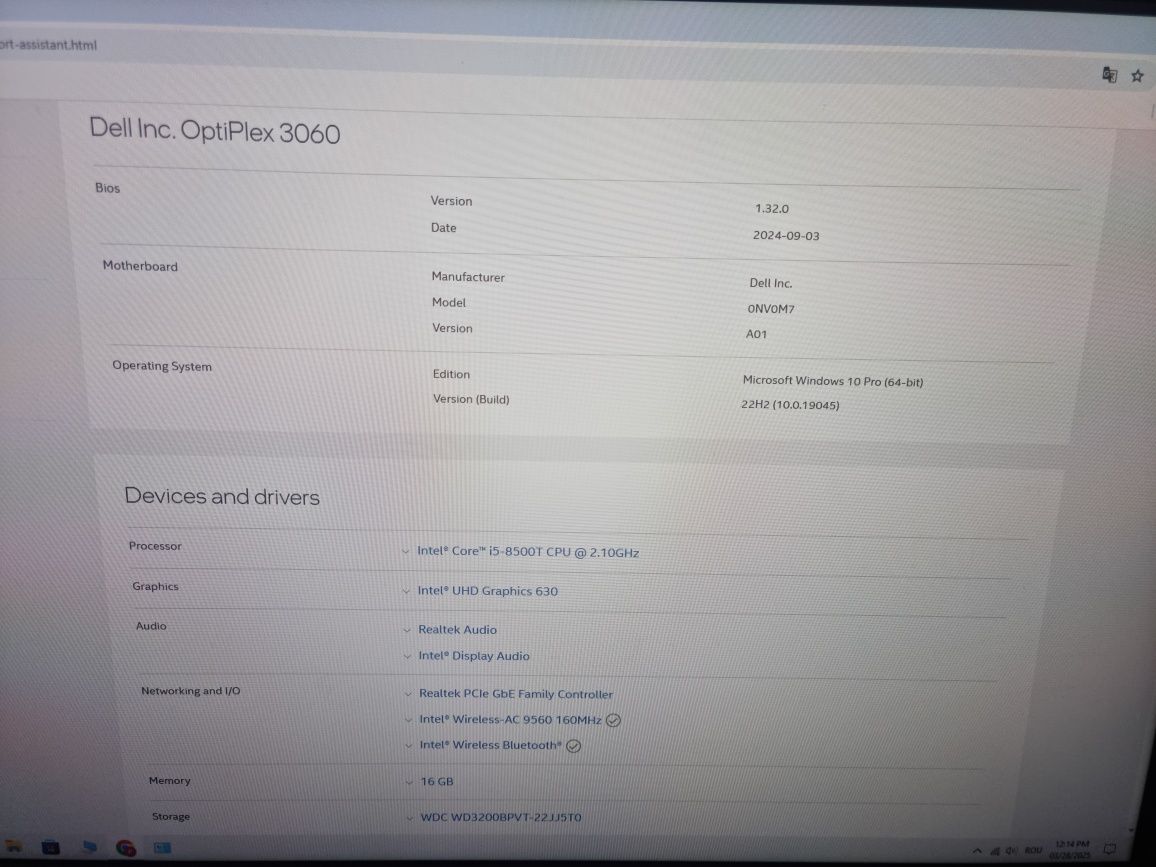Show hidden system tray icons
Viewport: 1156px width, 867px height.
pos(977,851)
